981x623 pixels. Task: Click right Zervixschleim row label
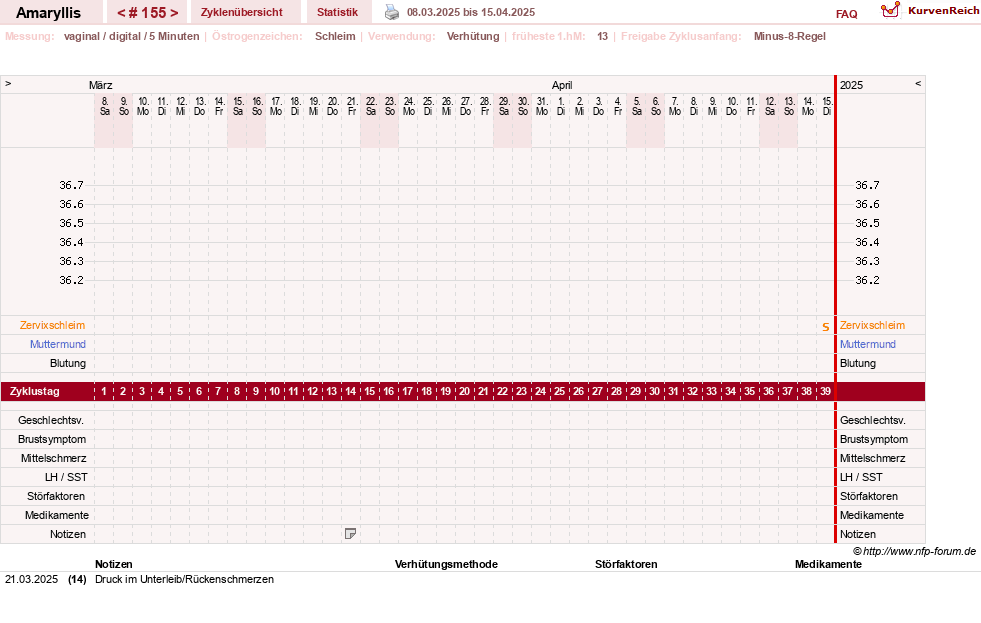[872, 325]
